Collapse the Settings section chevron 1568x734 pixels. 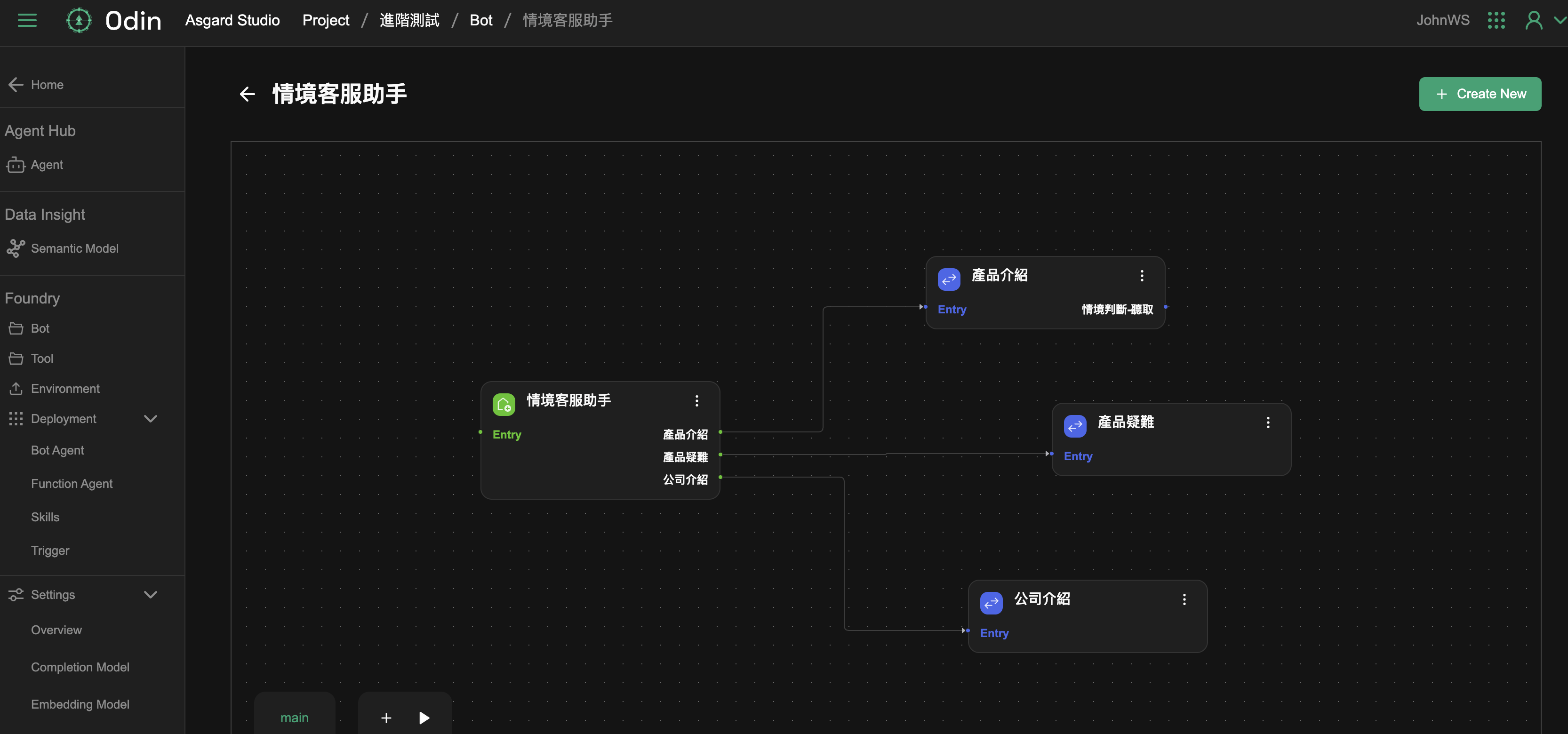pyautogui.click(x=150, y=595)
